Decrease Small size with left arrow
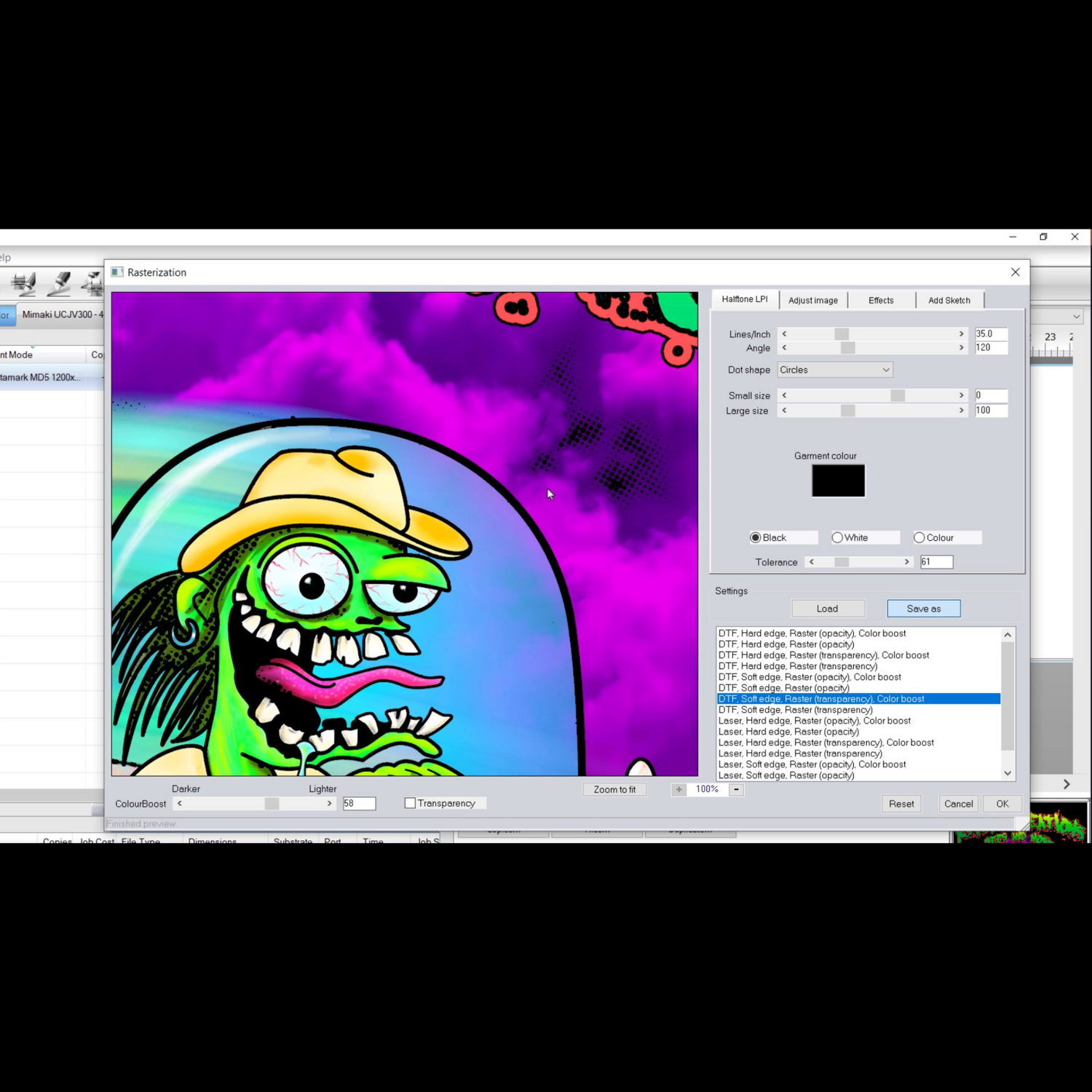The width and height of the screenshot is (1092, 1092). pos(784,395)
